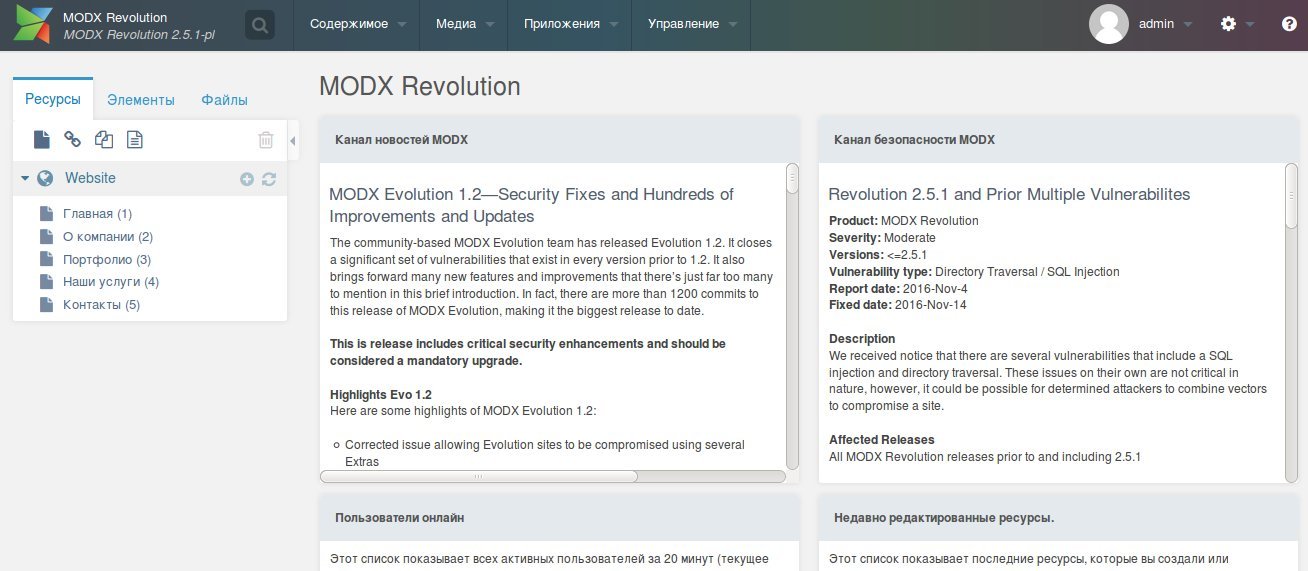The height and width of the screenshot is (571, 1308).
Task: Click the Канал новостей MODX panel header
Action: (x=559, y=140)
